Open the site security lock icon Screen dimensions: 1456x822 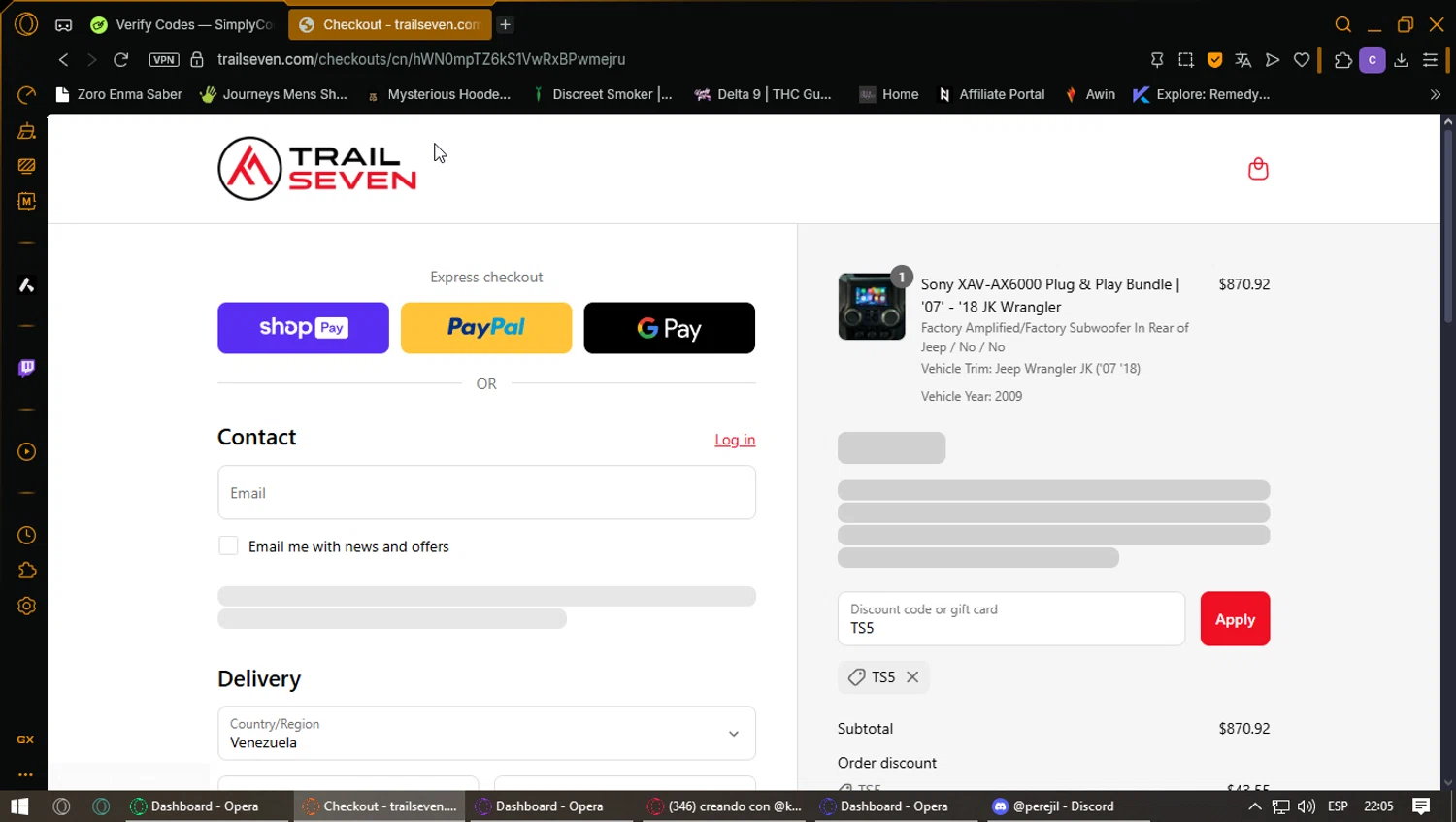click(x=197, y=59)
